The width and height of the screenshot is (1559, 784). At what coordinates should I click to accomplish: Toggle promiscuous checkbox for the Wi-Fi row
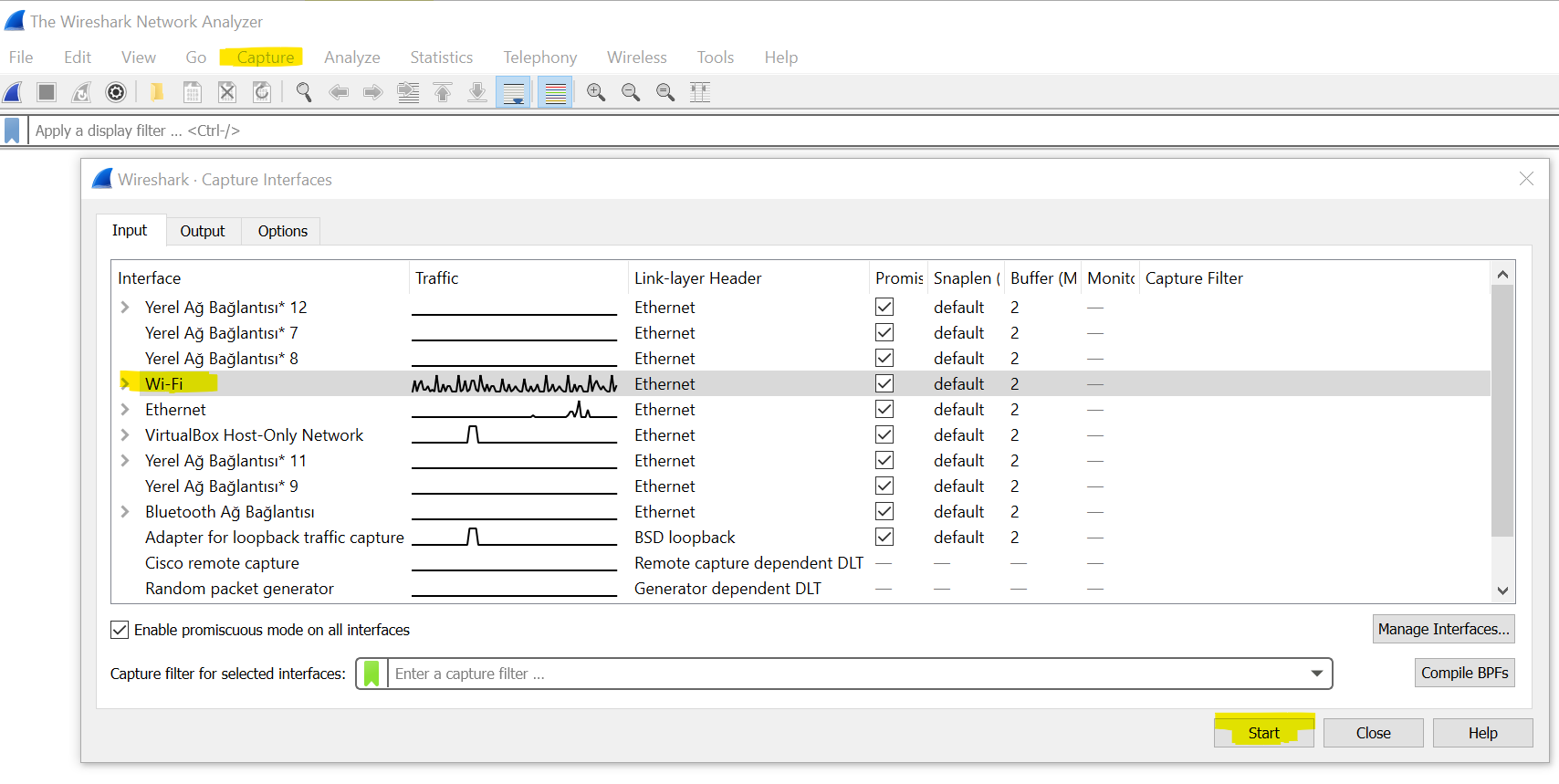(884, 383)
